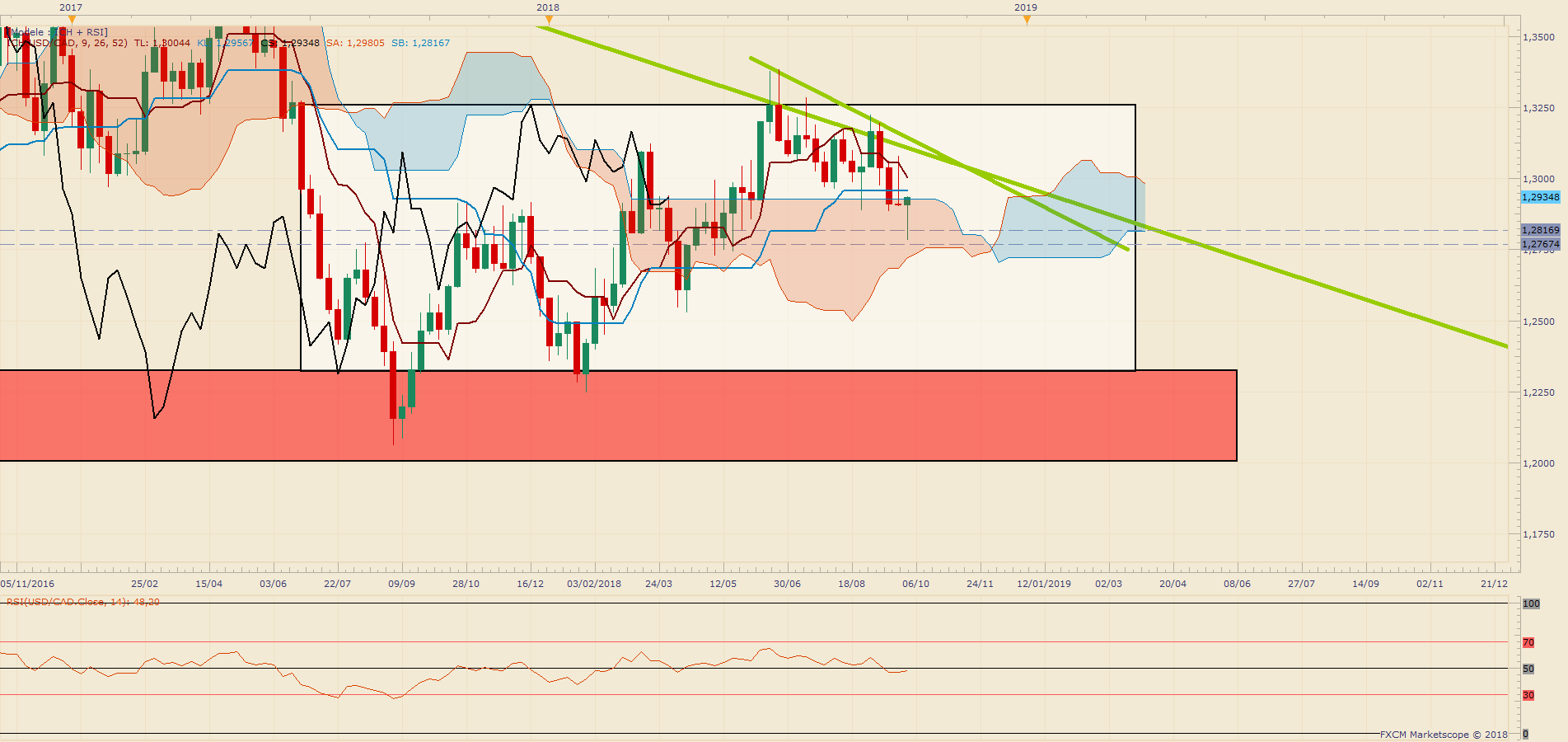Click the 22/07 date axis label
The height and width of the screenshot is (742, 1568).
338,584
